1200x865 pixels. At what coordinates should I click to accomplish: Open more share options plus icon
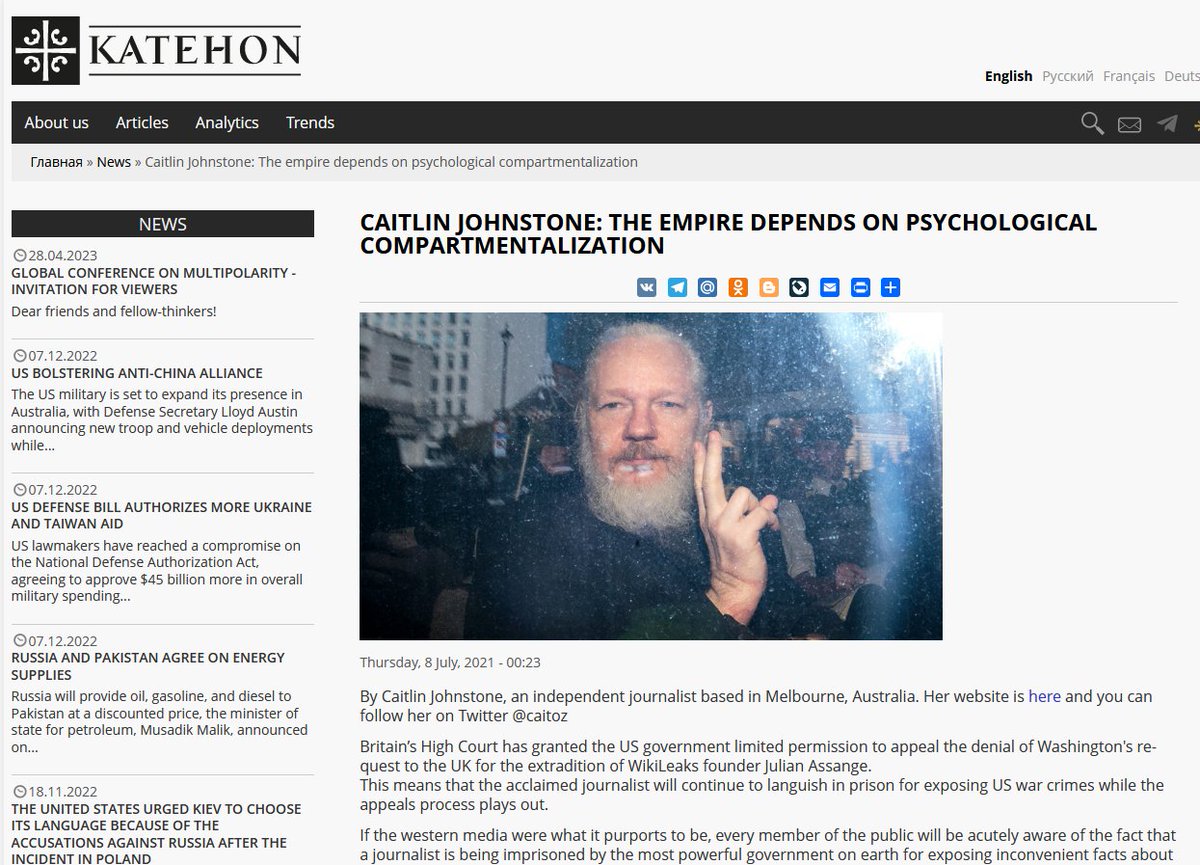(x=891, y=288)
